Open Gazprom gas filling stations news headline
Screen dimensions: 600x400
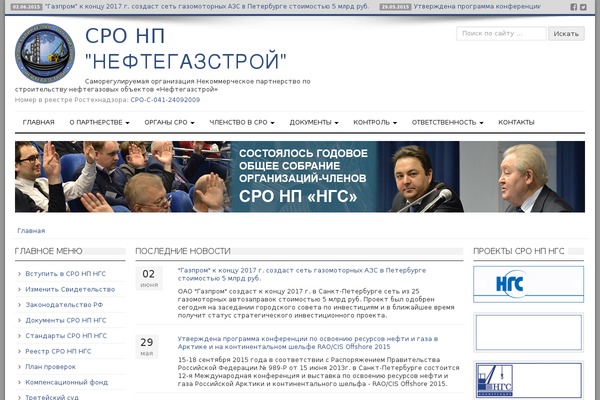302,274
